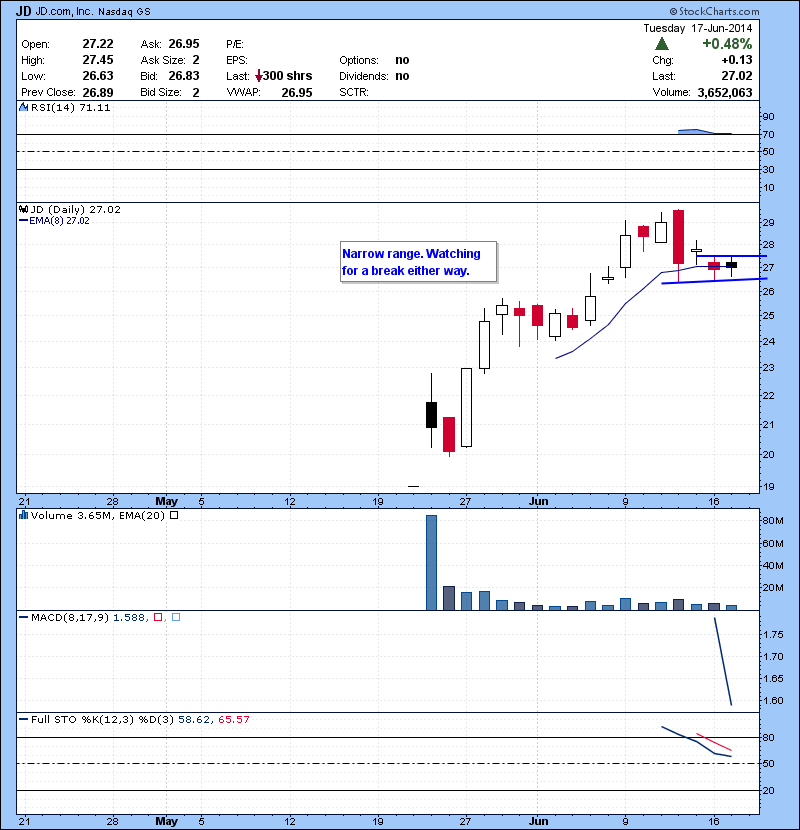Image resolution: width=800 pixels, height=830 pixels.
Task: Click the 90 label on RSI axis
Action: click(x=768, y=116)
